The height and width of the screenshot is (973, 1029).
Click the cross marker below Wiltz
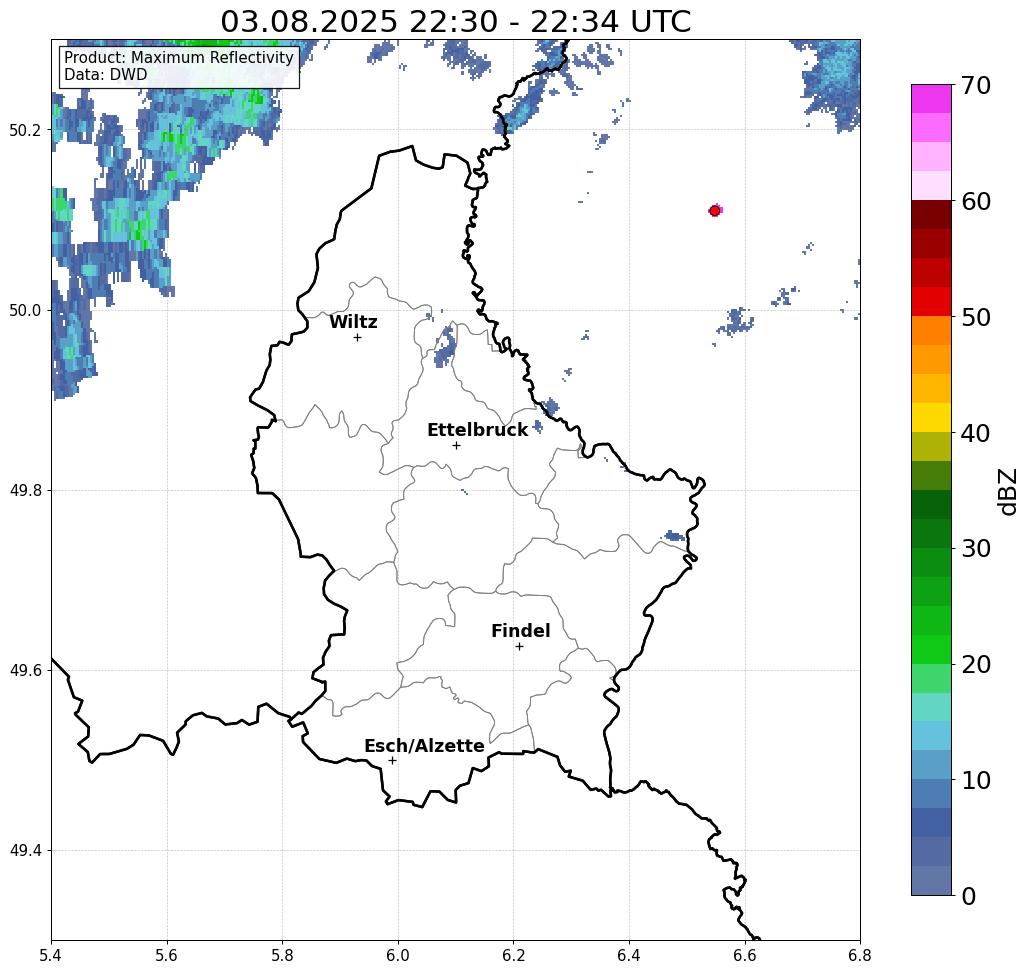point(357,337)
